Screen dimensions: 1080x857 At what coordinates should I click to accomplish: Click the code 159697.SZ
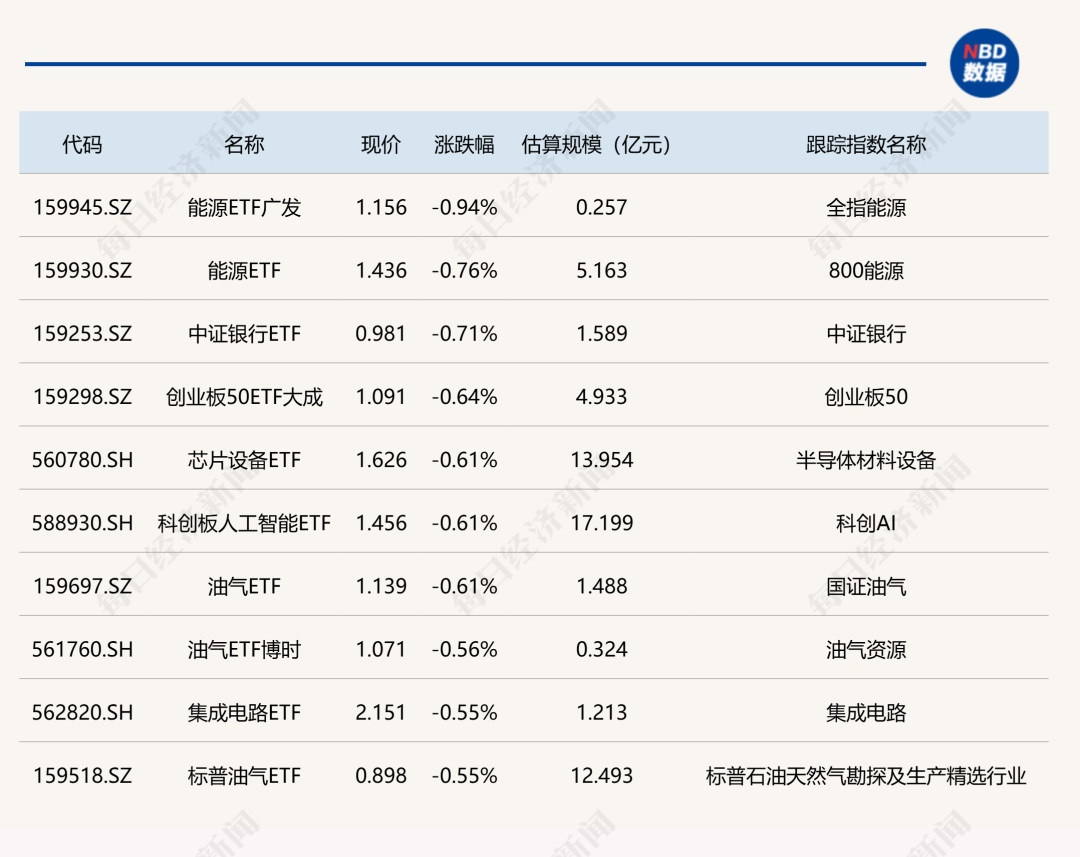click(82, 586)
